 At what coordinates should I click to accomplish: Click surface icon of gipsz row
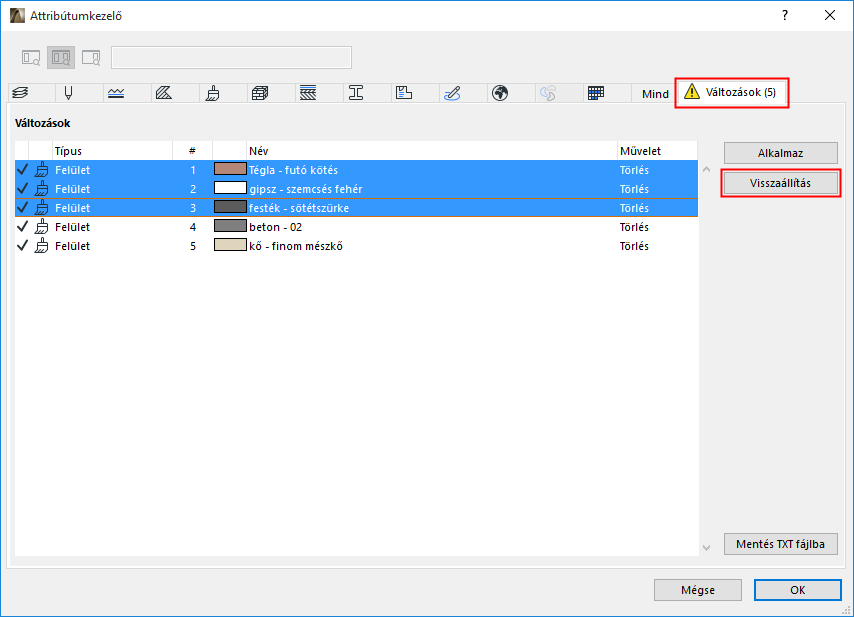pyautogui.click(x=41, y=189)
